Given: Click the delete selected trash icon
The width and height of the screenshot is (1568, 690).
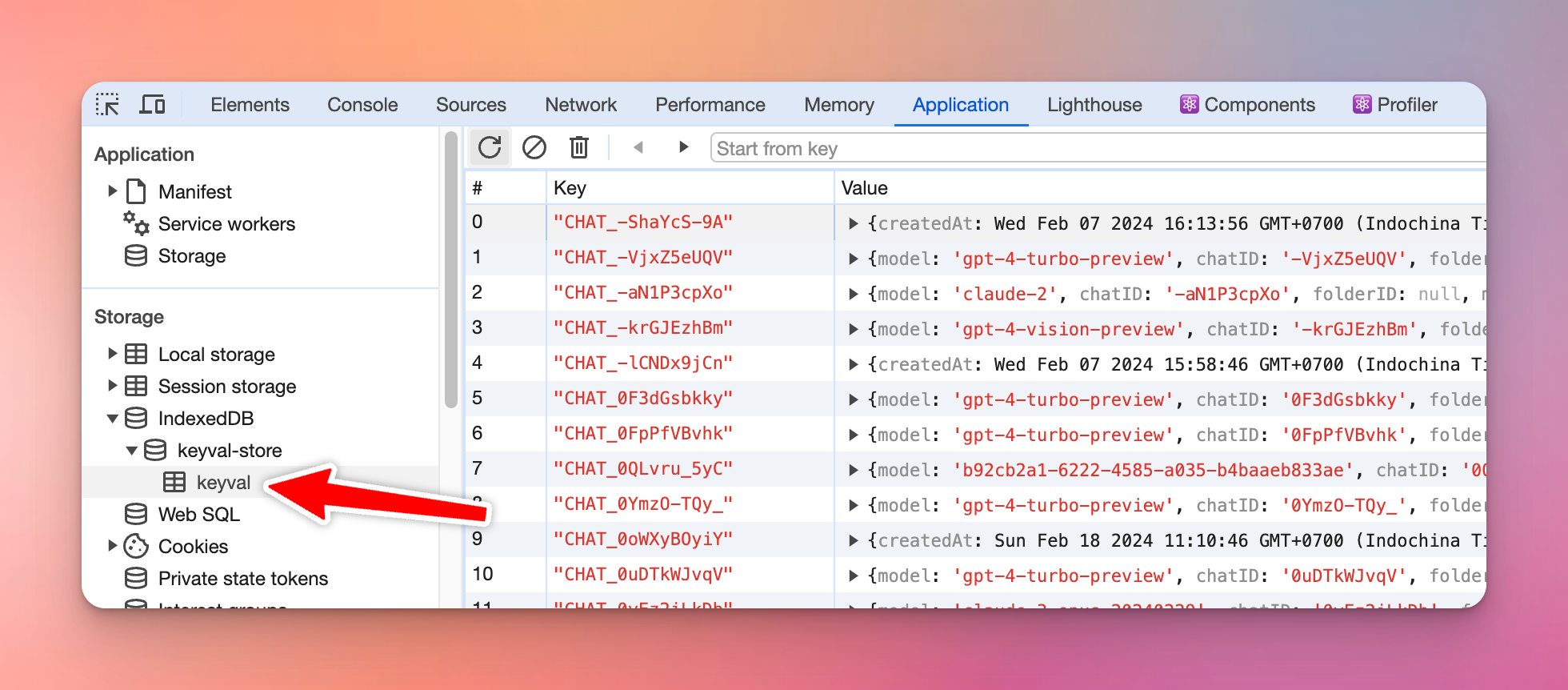Looking at the screenshot, I should click(579, 147).
